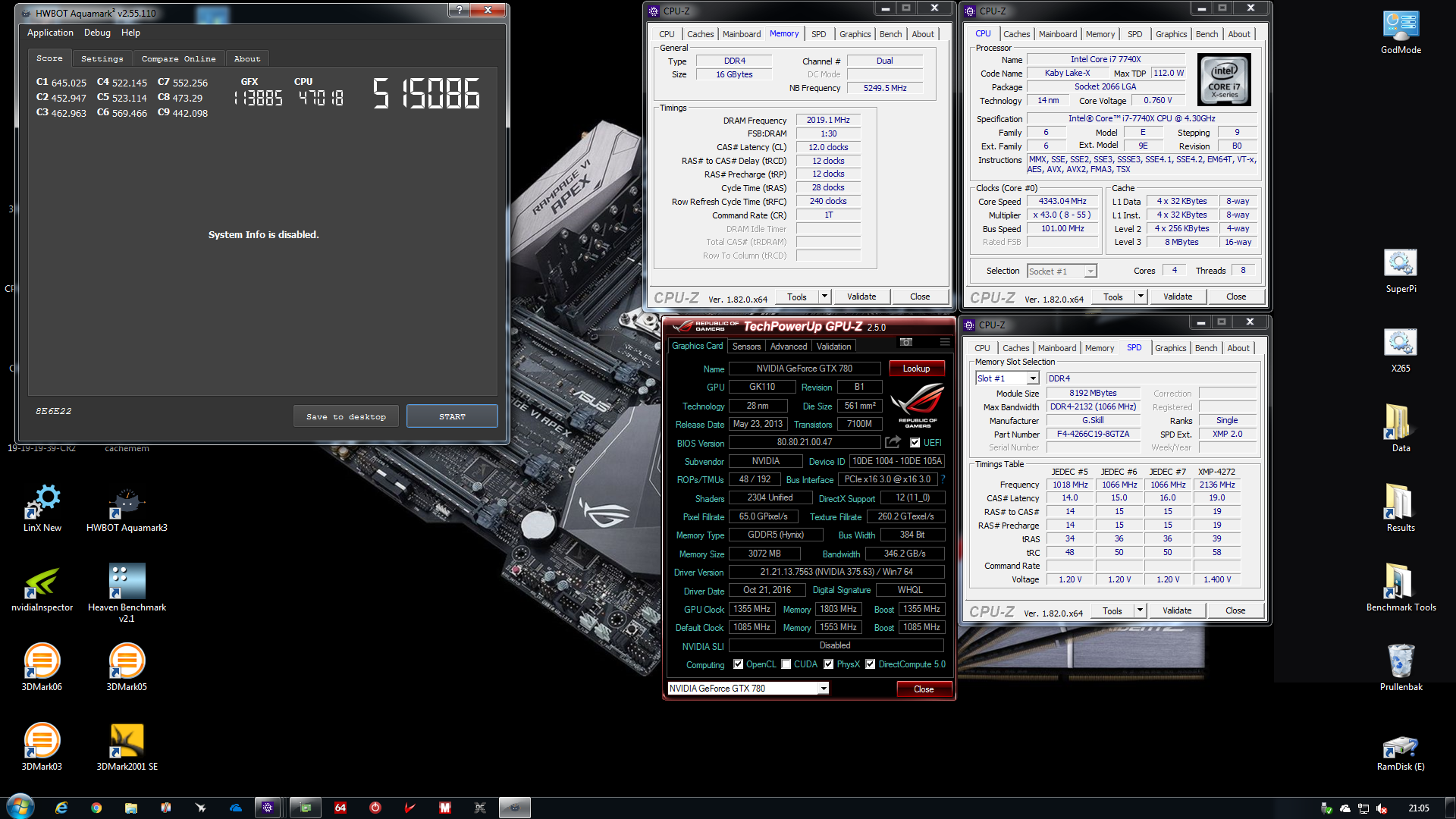Launch the 3DMark2001 SE shortcut

pos(127,748)
